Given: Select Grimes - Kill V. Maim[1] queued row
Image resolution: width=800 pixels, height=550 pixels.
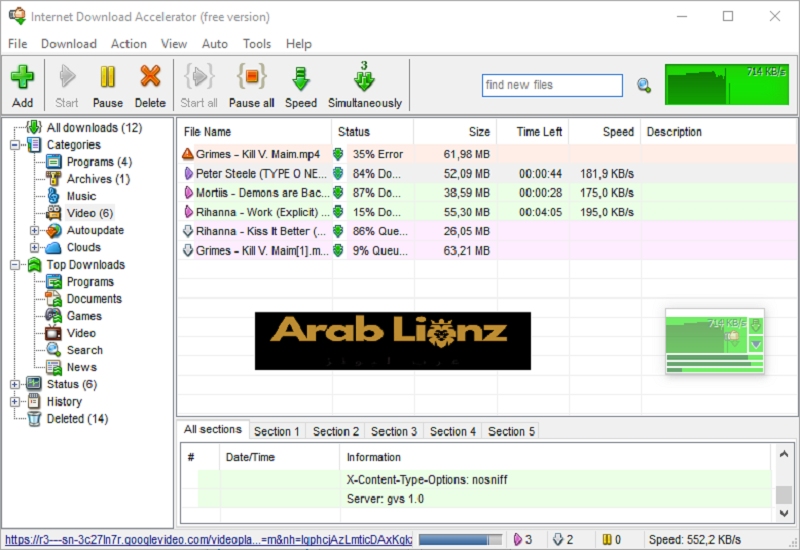Looking at the screenshot, I should pyautogui.click(x=487, y=251).
